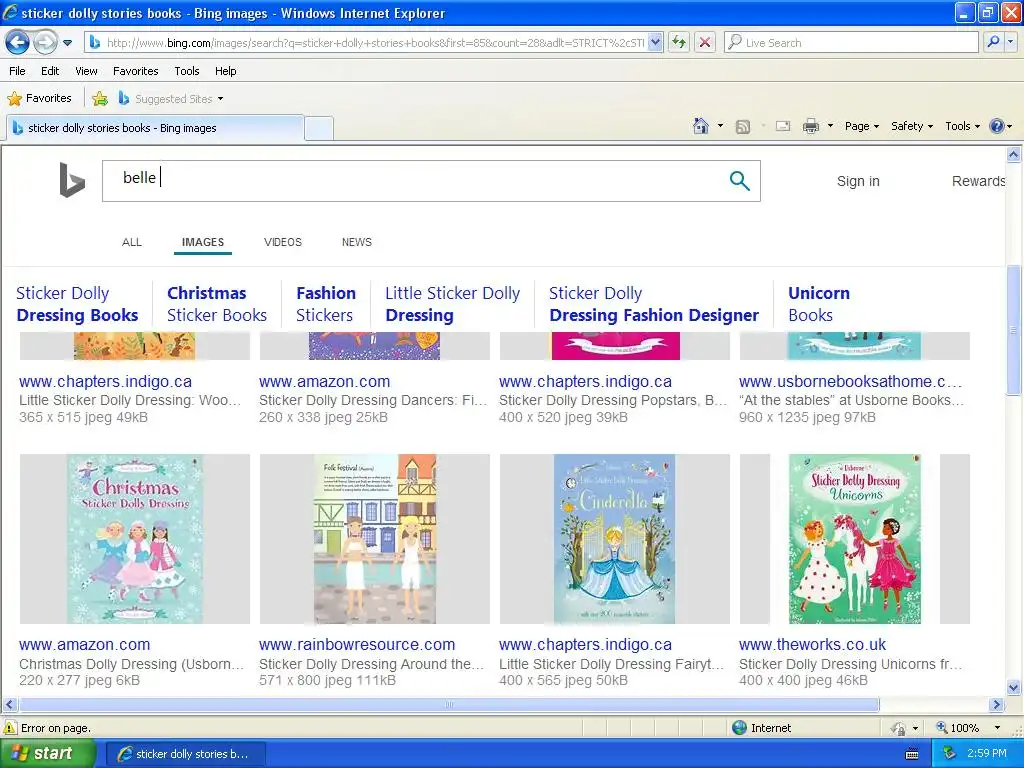Click the browser Back arrow button
Image resolution: width=1024 pixels, height=768 pixels.
(x=18, y=42)
